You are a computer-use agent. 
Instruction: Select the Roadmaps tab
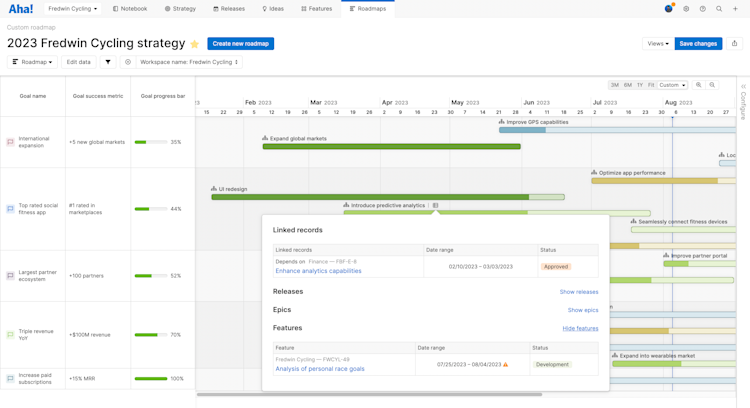pyautogui.click(x=368, y=9)
